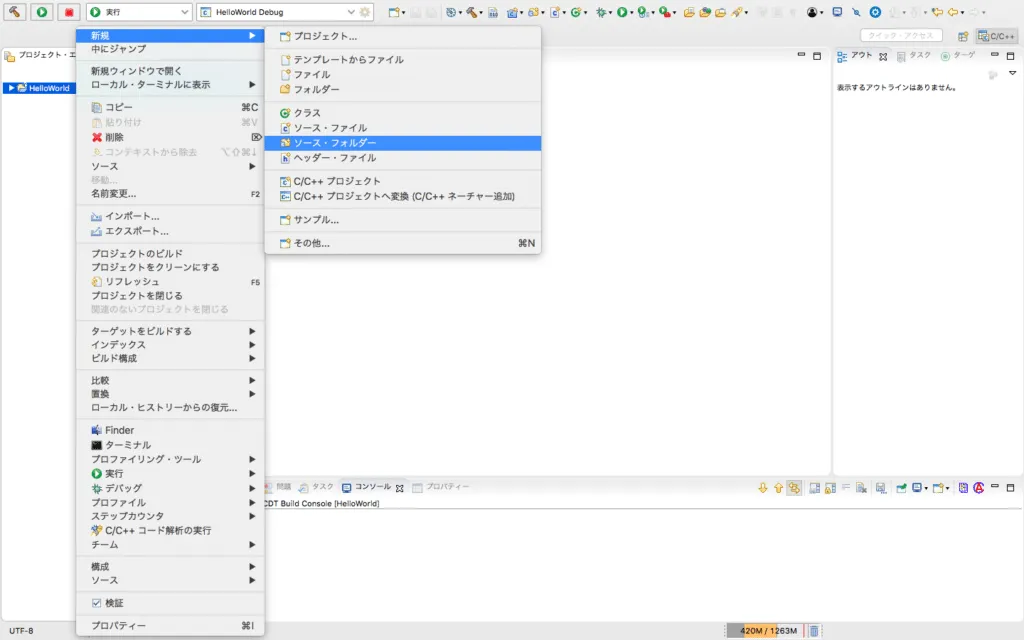Open the launch configuration gear settings
The width and height of the screenshot is (1024, 640).
[365, 12]
